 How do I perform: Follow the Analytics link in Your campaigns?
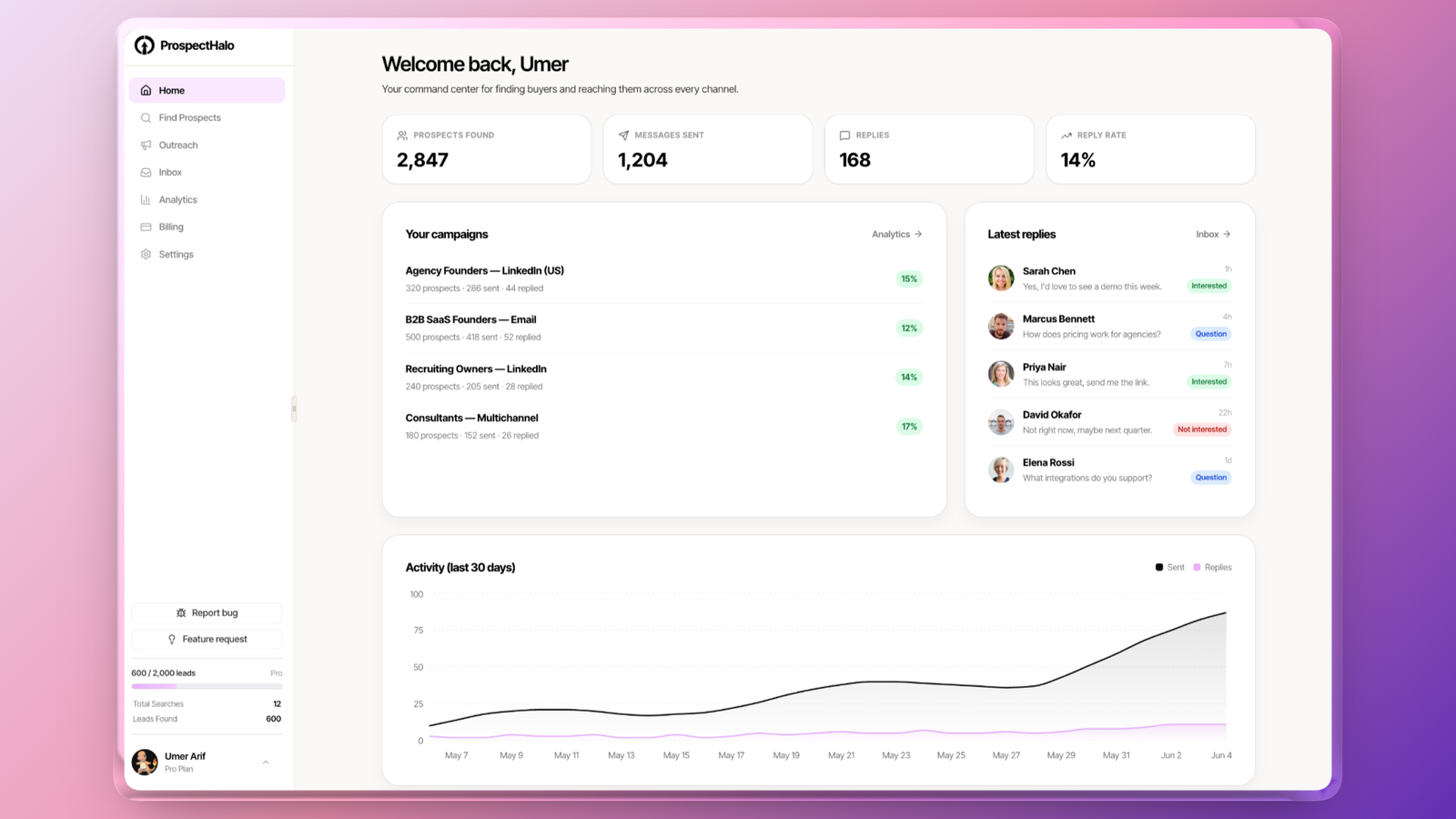point(897,235)
